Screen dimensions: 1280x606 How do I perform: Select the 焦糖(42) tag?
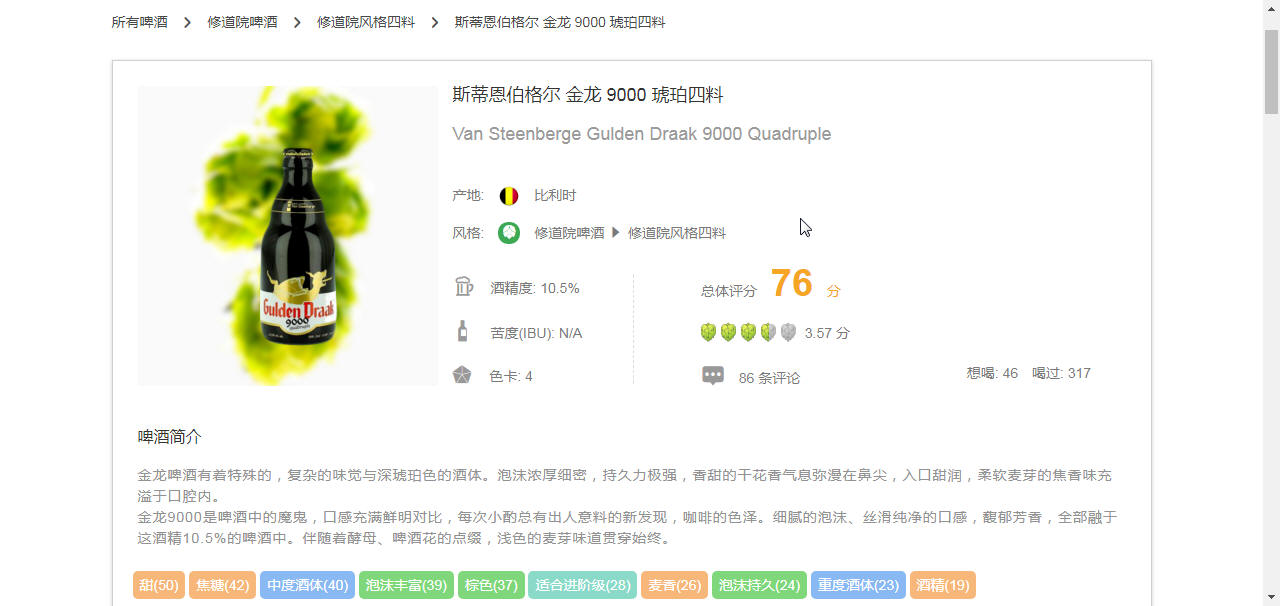tap(223, 585)
